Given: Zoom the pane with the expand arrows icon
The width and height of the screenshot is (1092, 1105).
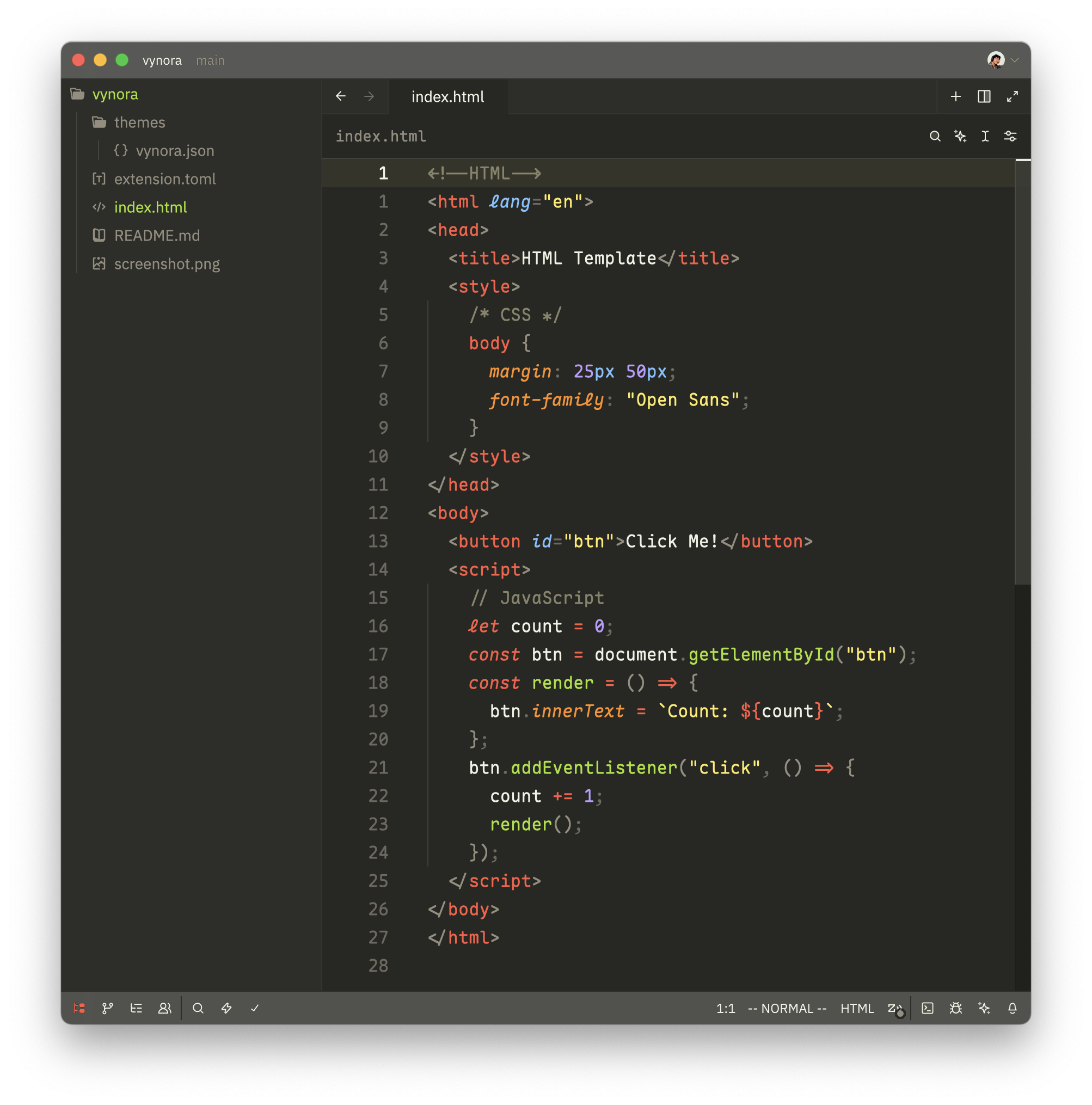Looking at the screenshot, I should [x=1013, y=96].
